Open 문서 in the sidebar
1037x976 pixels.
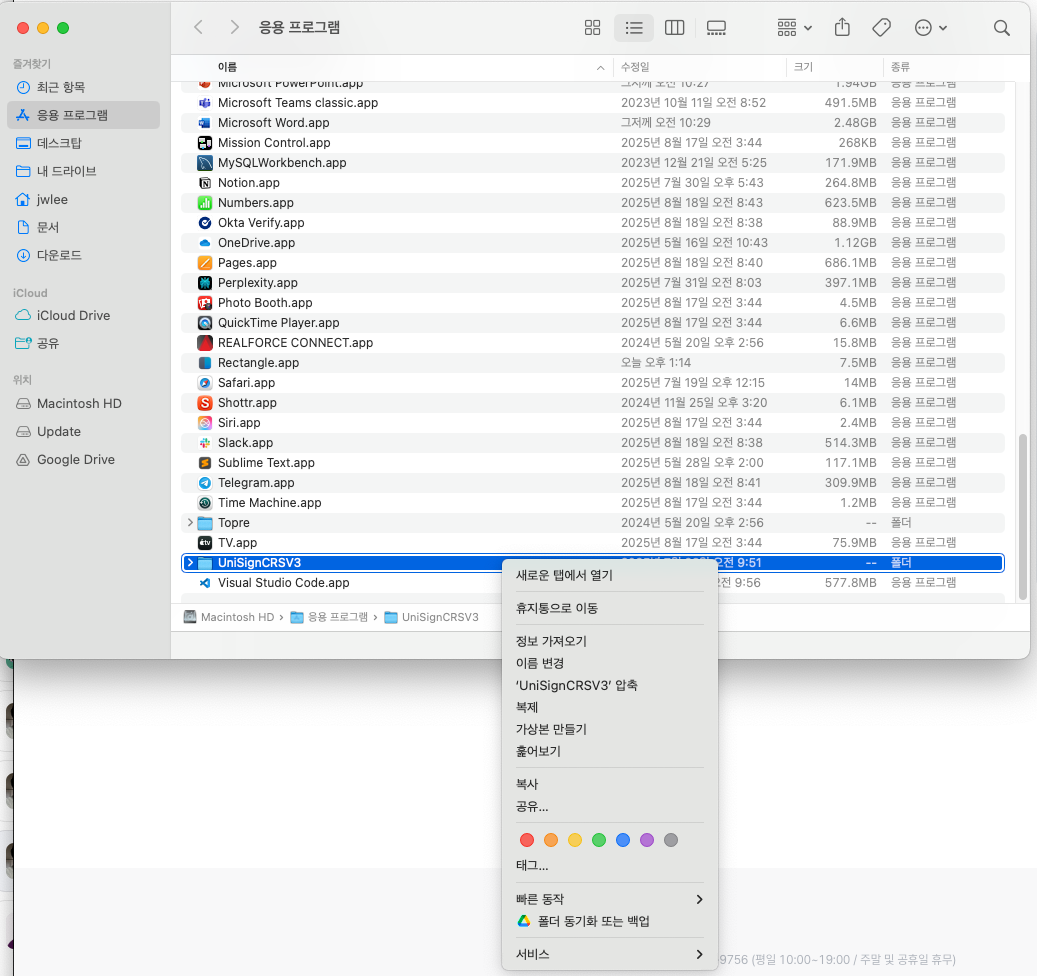pos(83,227)
